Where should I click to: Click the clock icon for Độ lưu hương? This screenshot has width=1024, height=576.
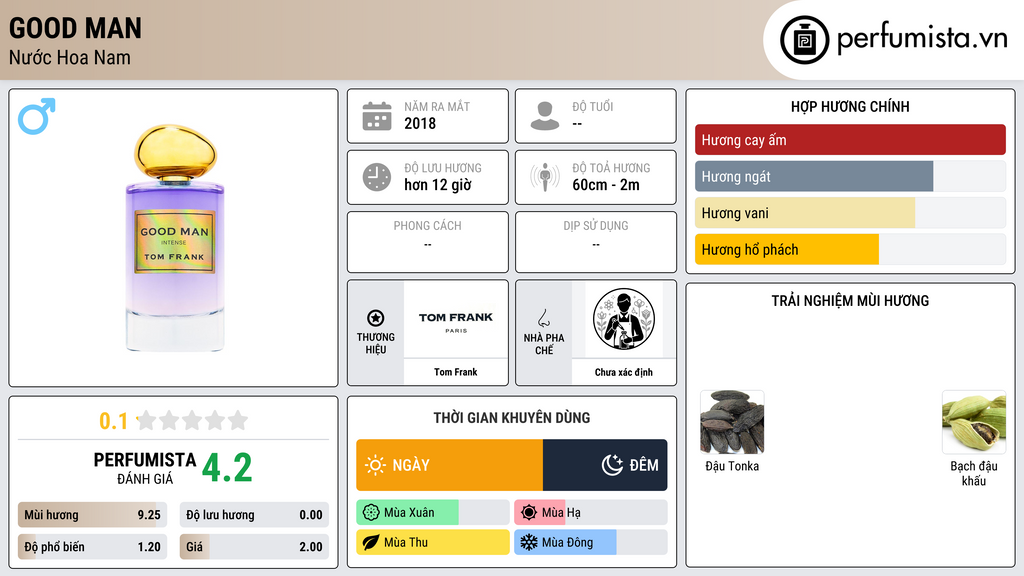[x=377, y=177]
